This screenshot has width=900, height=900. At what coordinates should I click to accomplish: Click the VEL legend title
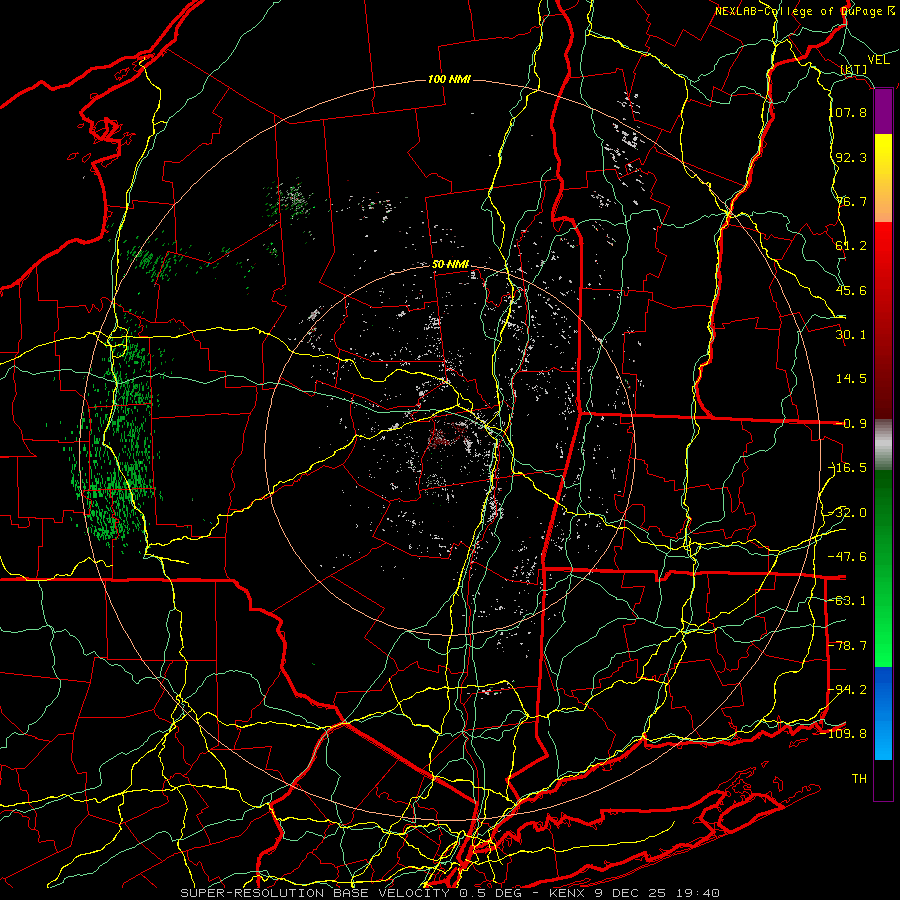tap(878, 59)
